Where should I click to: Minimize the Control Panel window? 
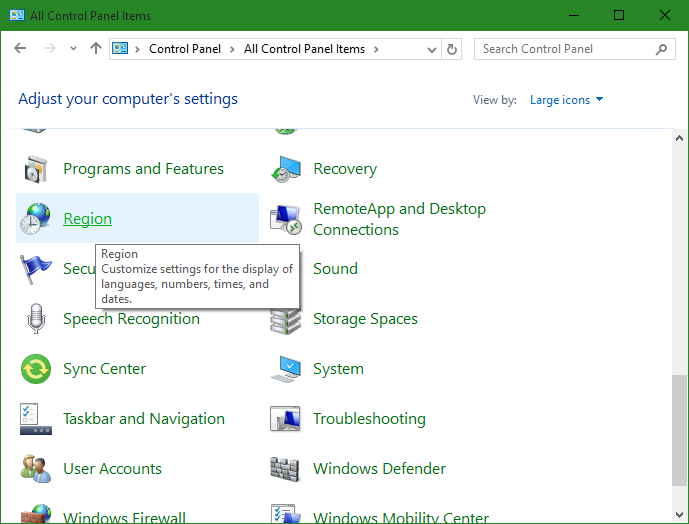point(573,15)
